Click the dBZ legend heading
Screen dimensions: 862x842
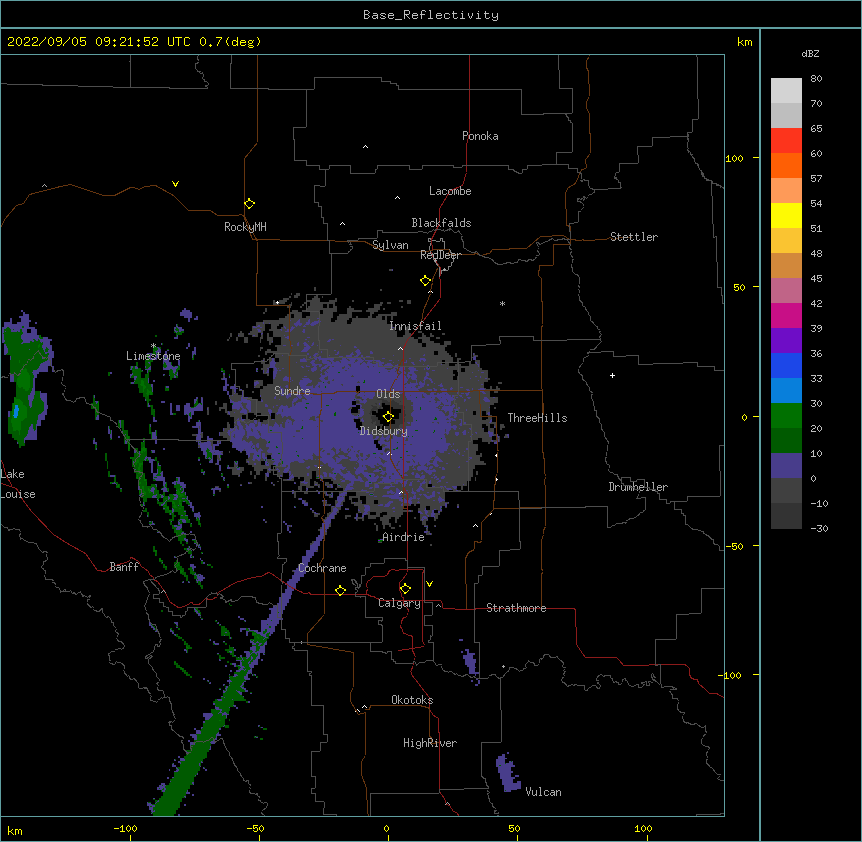(x=810, y=53)
